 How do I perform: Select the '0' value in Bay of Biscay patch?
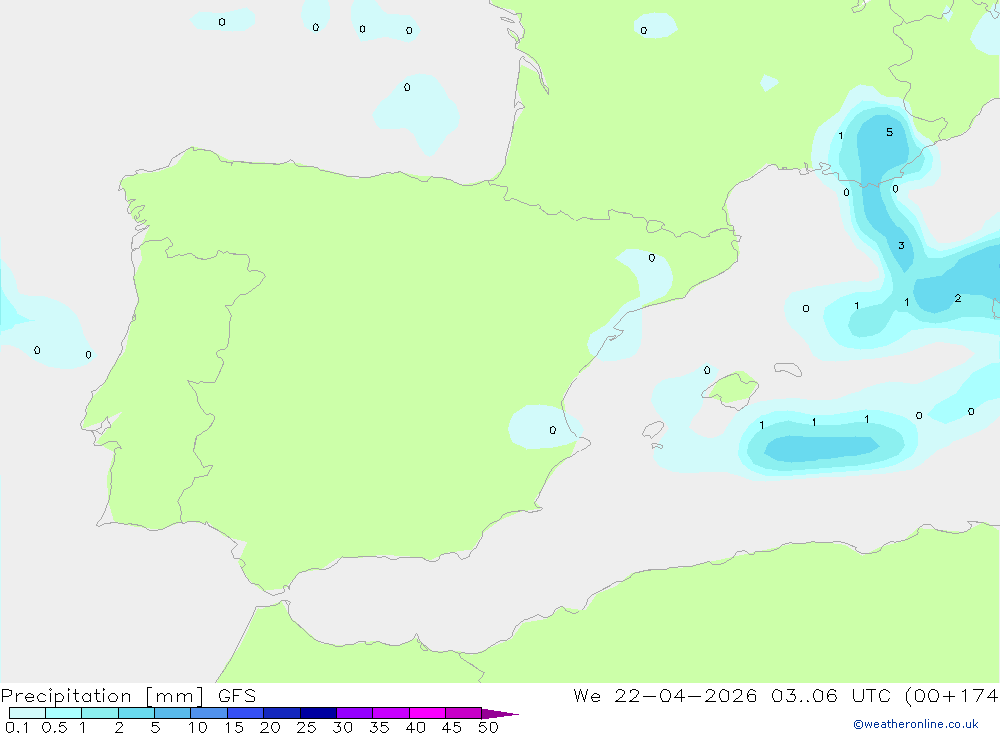pos(407,87)
